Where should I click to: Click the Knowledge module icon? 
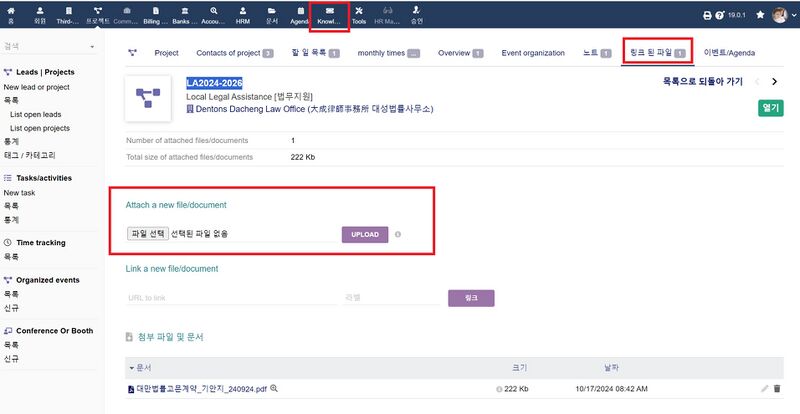[329, 14]
